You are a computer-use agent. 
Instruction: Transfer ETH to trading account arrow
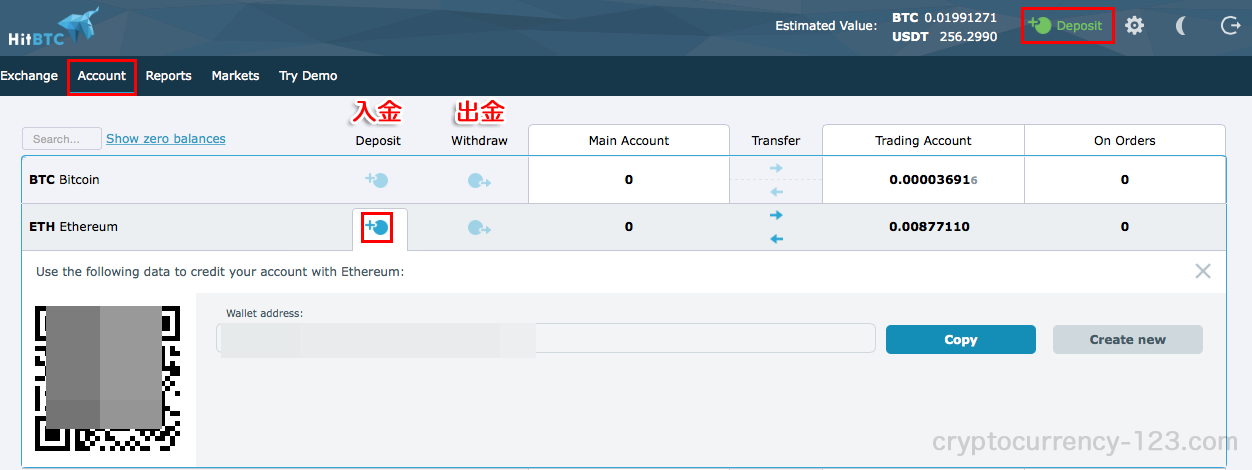[776, 215]
